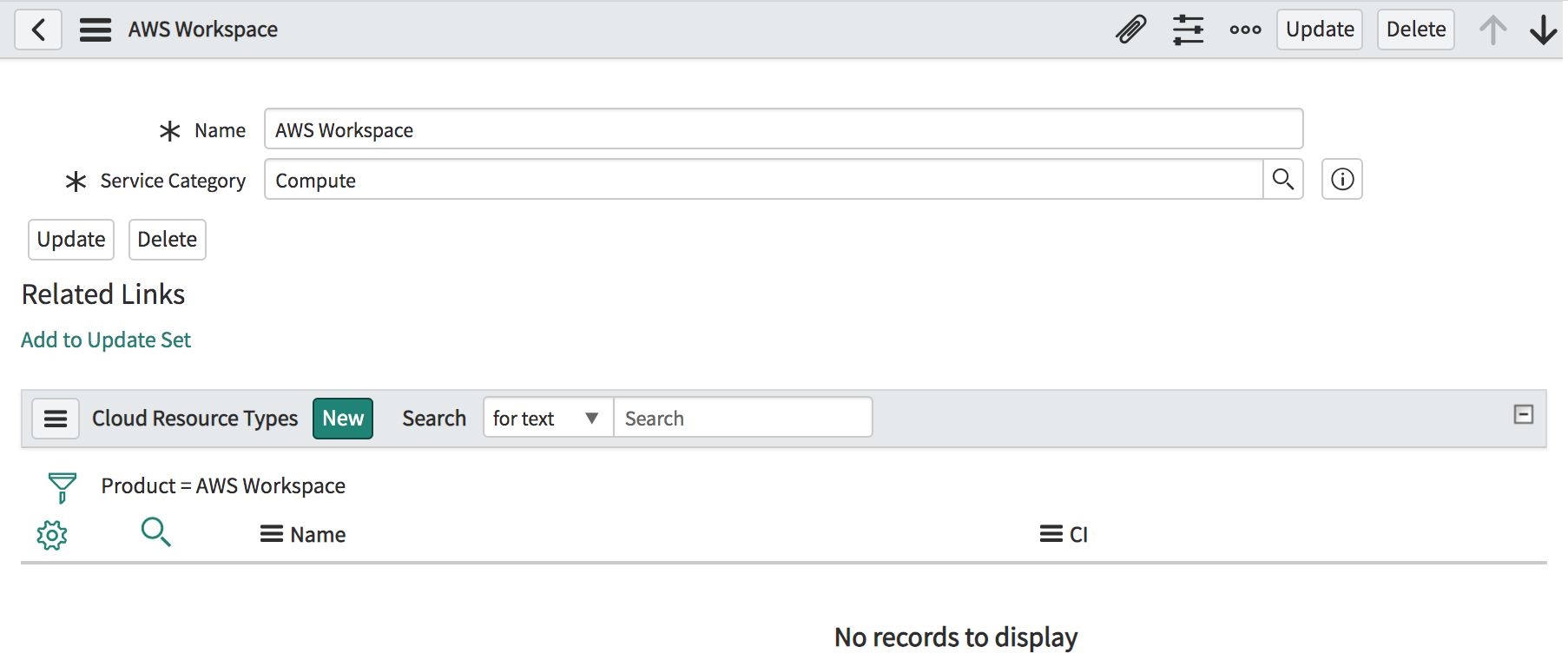Open the 'for text' search dropdown

548,419
